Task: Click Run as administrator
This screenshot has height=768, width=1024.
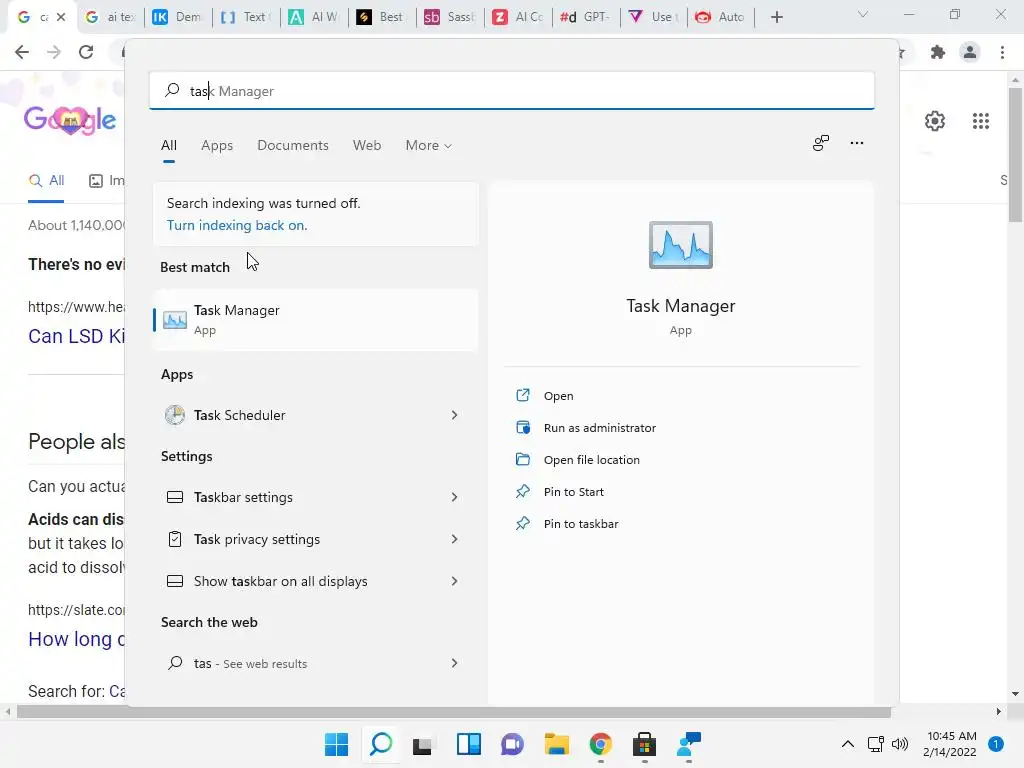Action: pos(600,428)
